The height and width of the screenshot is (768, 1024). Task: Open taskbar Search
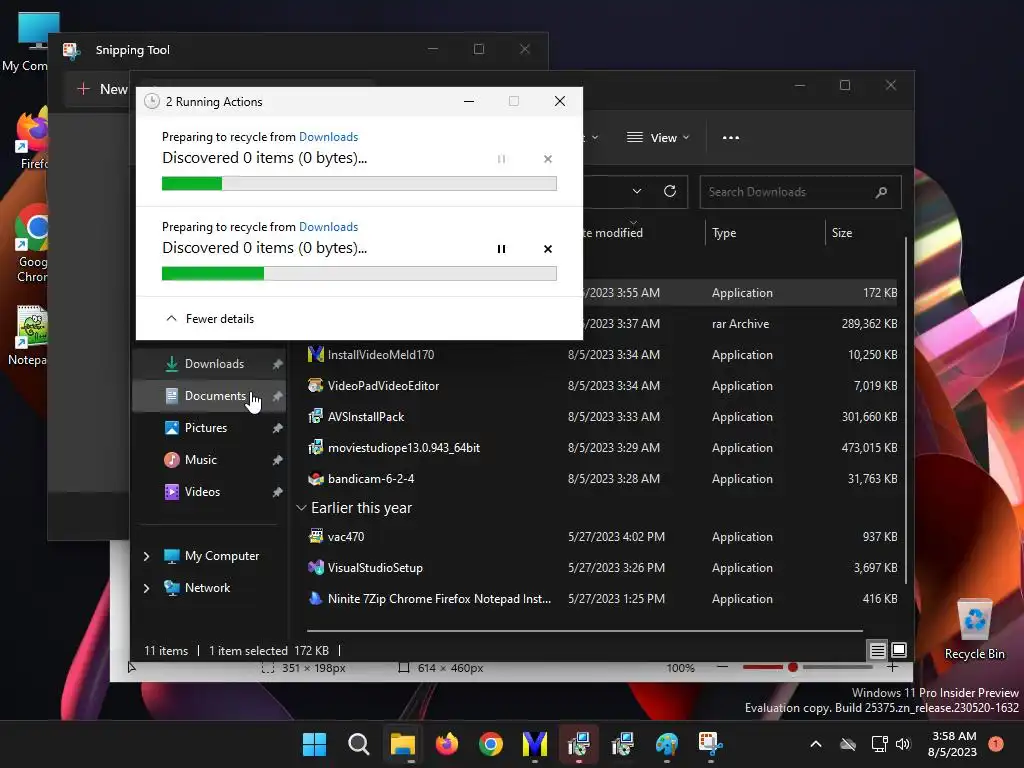[359, 744]
